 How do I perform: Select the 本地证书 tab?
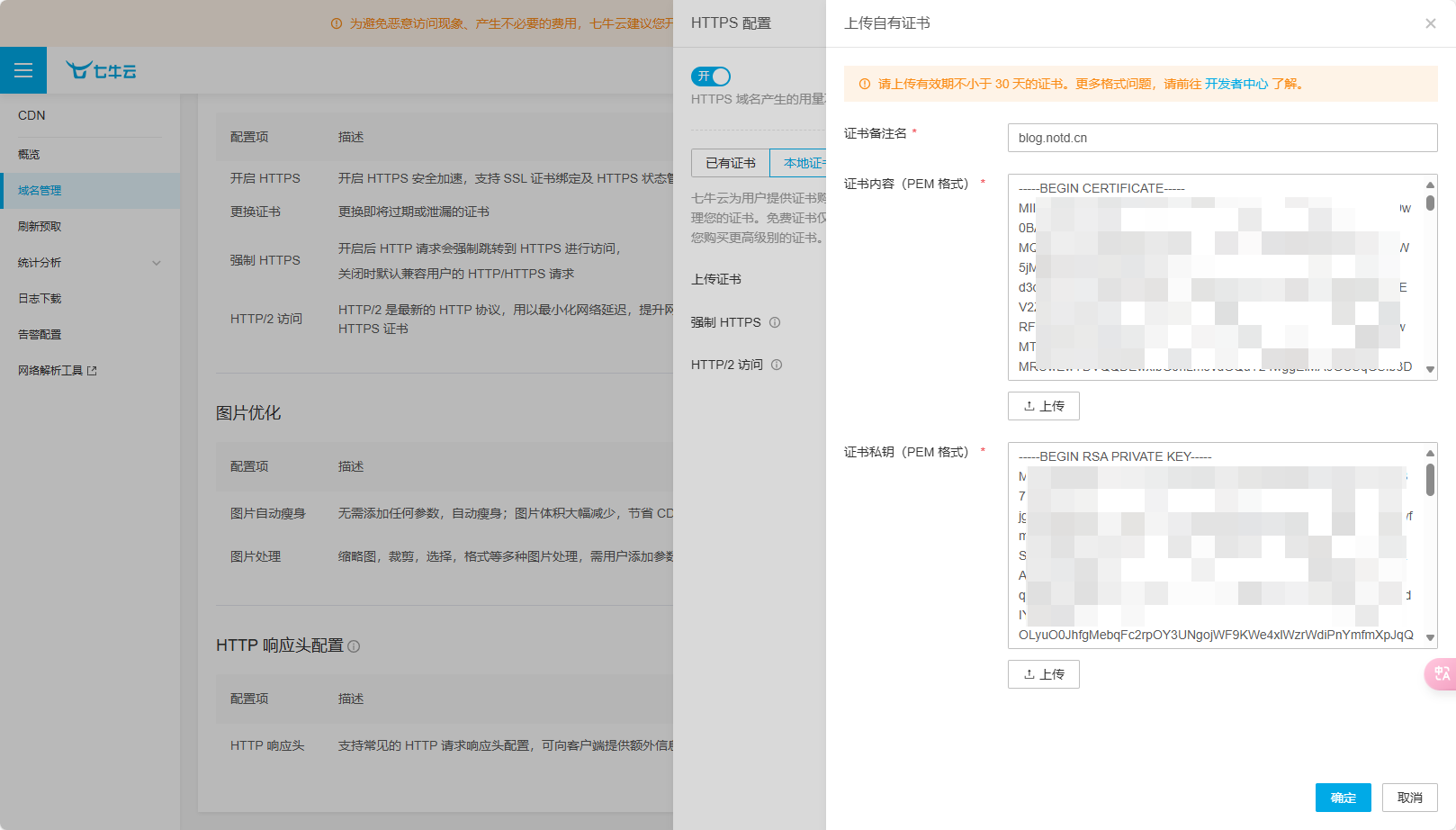[798, 163]
